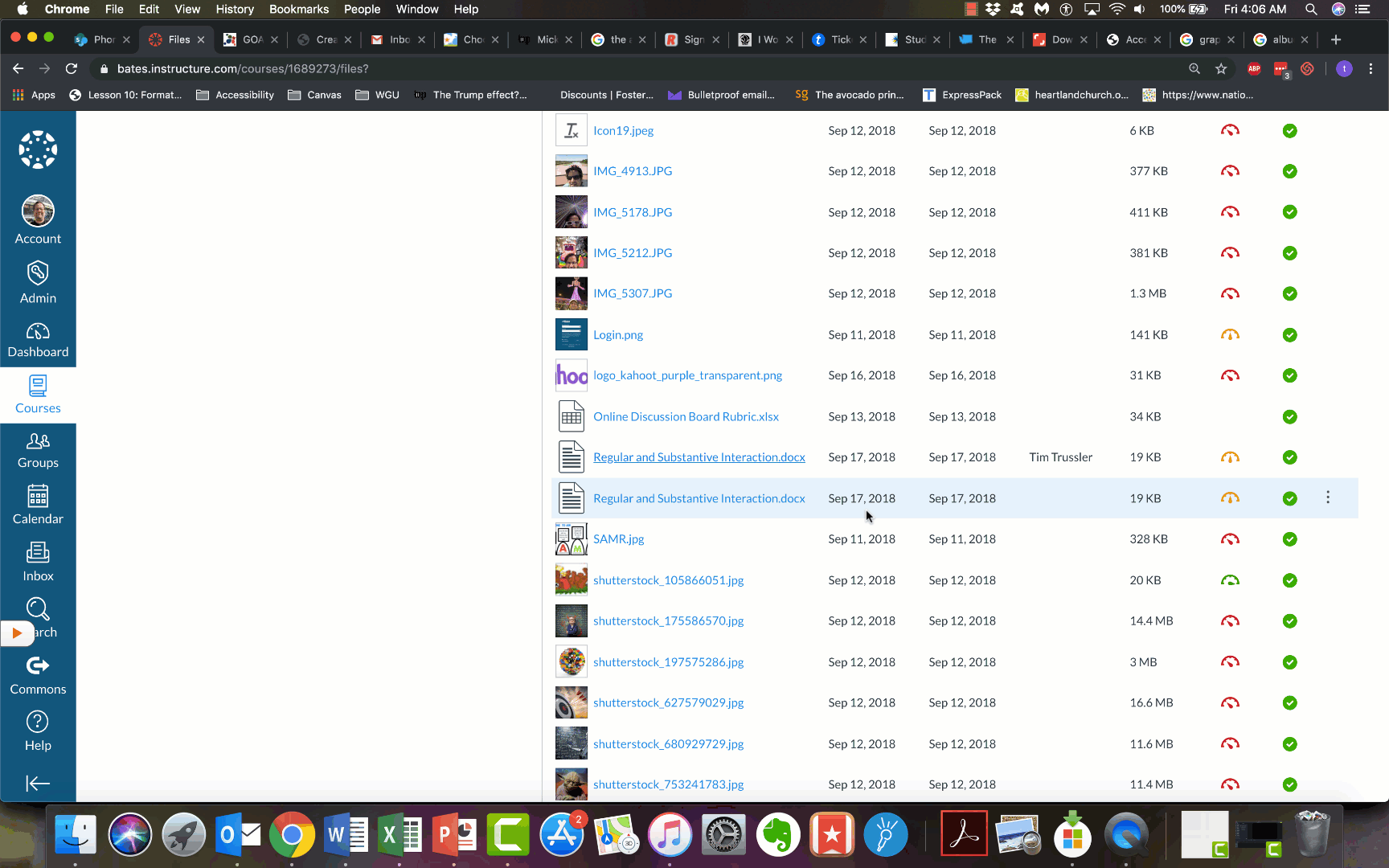
Task: Open shutterstock_680929729.jpg file link
Action: click(x=668, y=744)
